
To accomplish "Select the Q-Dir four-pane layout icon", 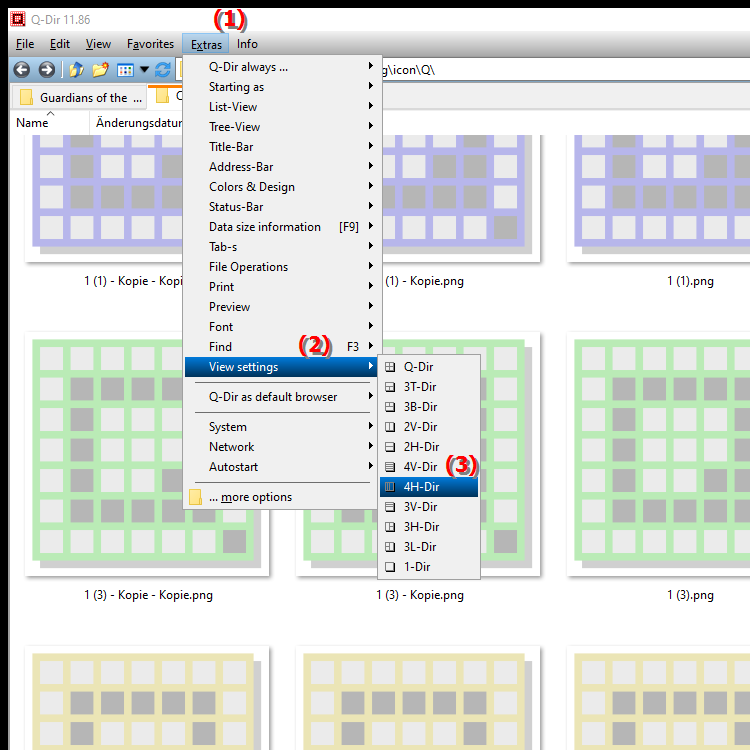I will (x=390, y=367).
